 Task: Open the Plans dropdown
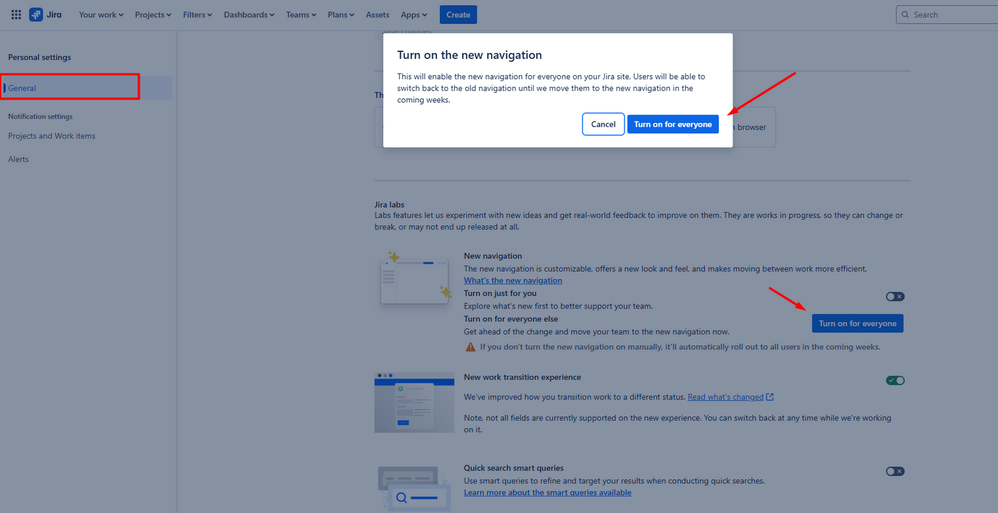pyautogui.click(x=341, y=15)
